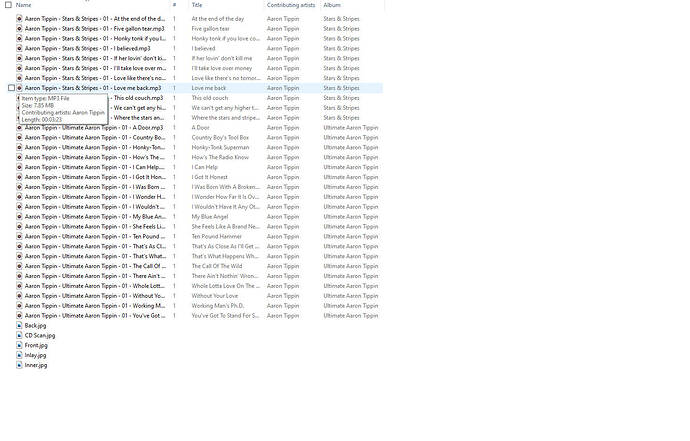Click the MP3 icon of I believed.mp3
This screenshot has width=690, height=441.
point(19,48)
